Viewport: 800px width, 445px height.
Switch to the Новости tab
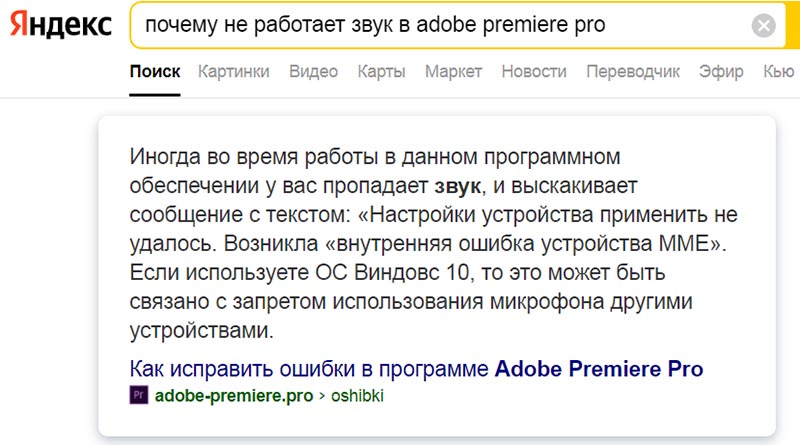tap(534, 71)
